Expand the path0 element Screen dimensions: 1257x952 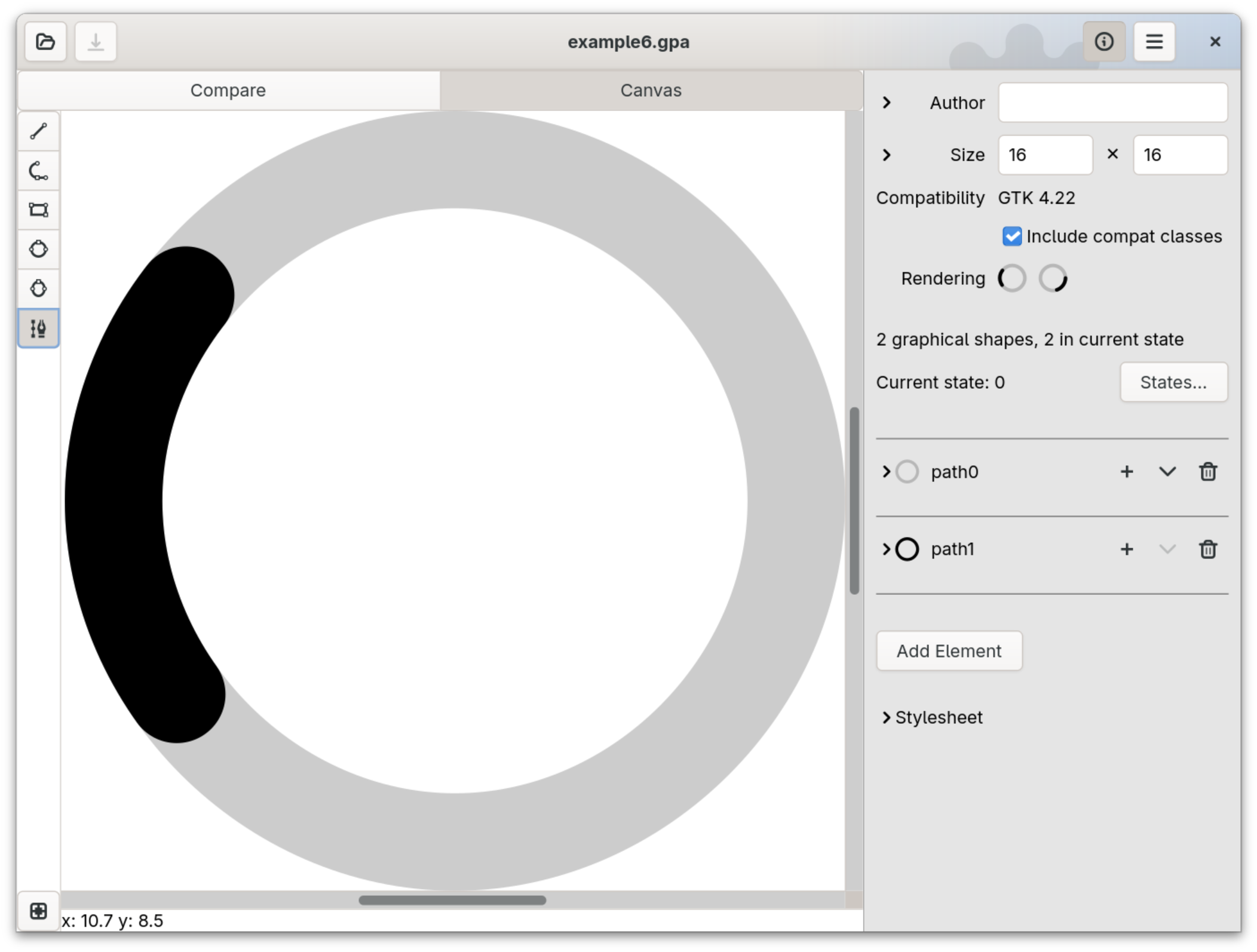click(886, 472)
